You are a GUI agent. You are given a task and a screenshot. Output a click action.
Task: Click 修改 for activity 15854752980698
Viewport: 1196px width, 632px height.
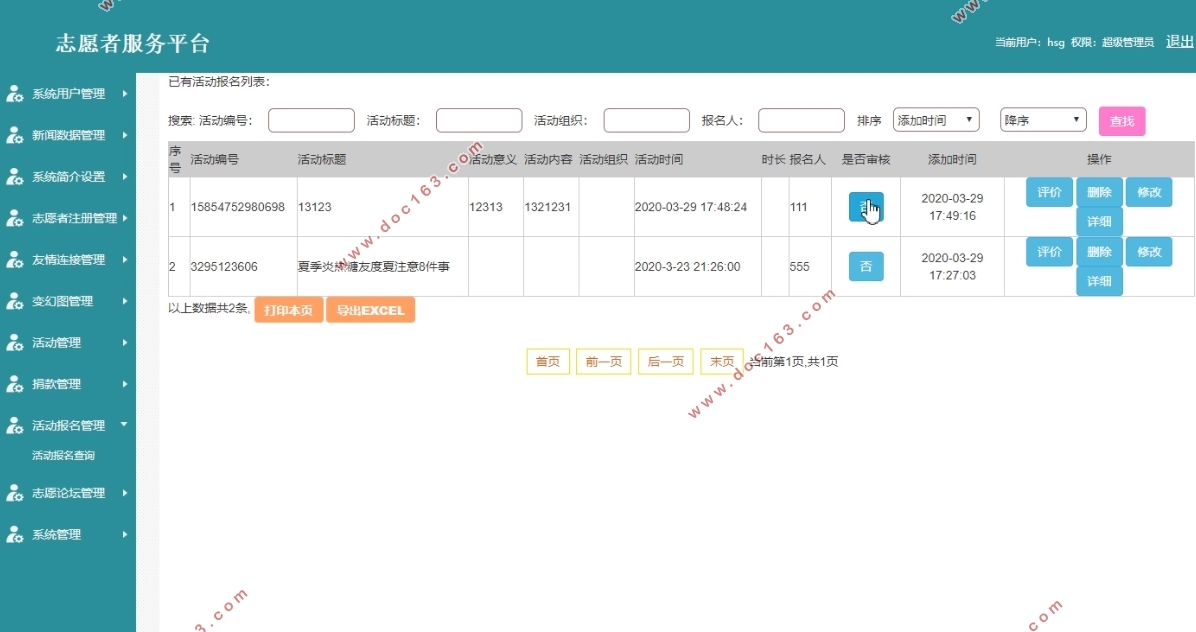pyautogui.click(x=1149, y=192)
